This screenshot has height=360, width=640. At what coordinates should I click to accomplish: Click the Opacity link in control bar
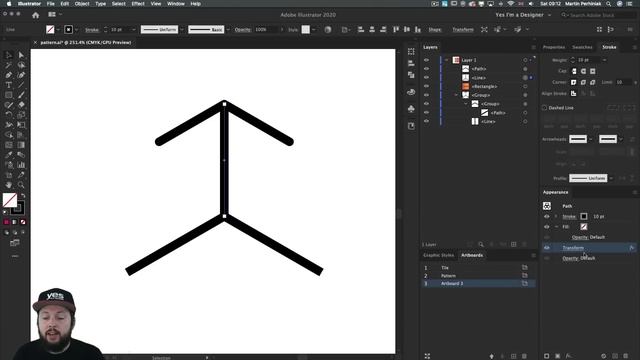(242, 29)
